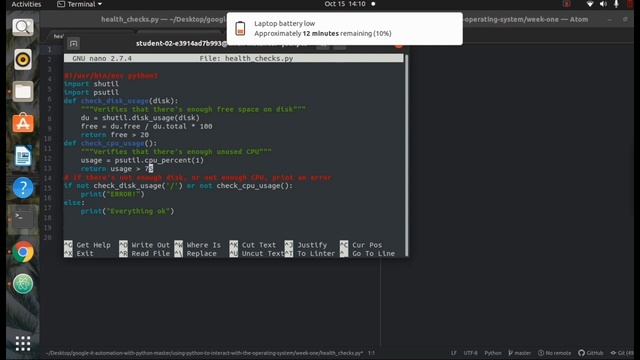Click 'Go To Line' shortcut in nano footer

tap(367, 253)
